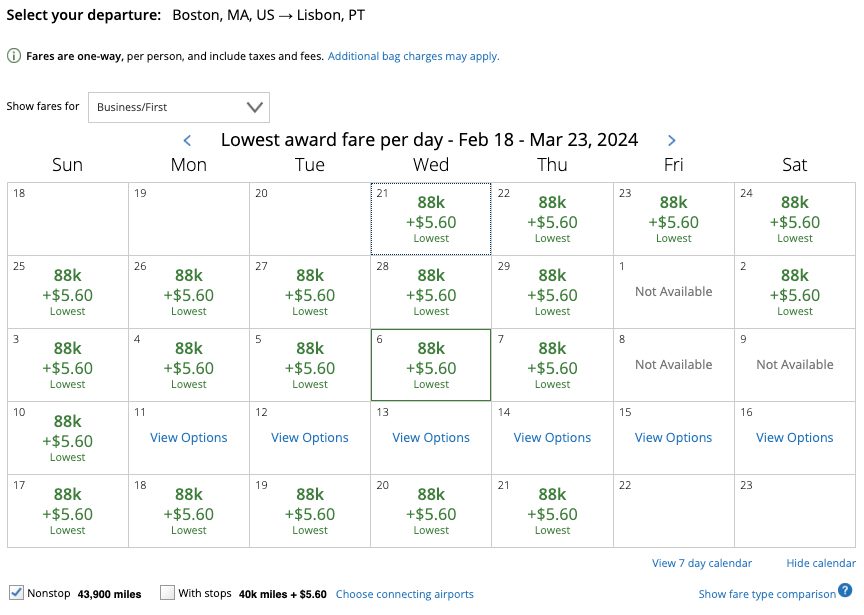Click View Options for March 15
The height and width of the screenshot is (615, 864).
pos(673,438)
